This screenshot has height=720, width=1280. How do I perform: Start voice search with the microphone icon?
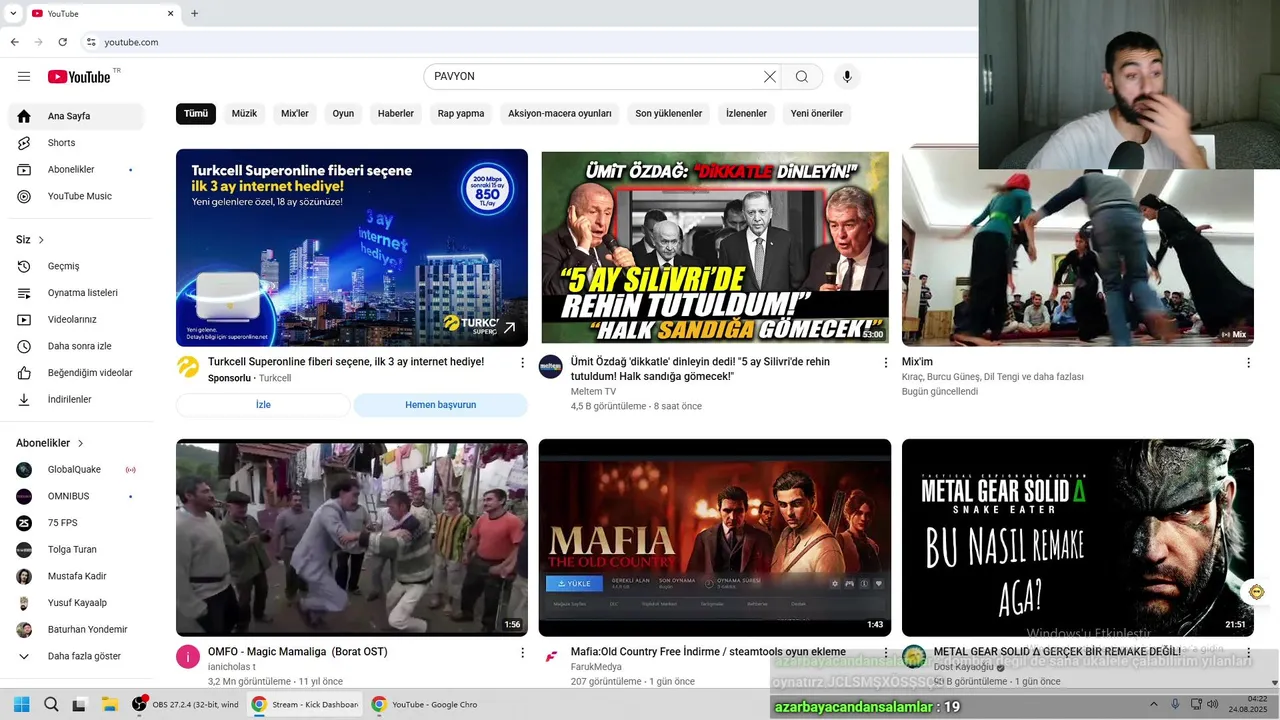(847, 77)
